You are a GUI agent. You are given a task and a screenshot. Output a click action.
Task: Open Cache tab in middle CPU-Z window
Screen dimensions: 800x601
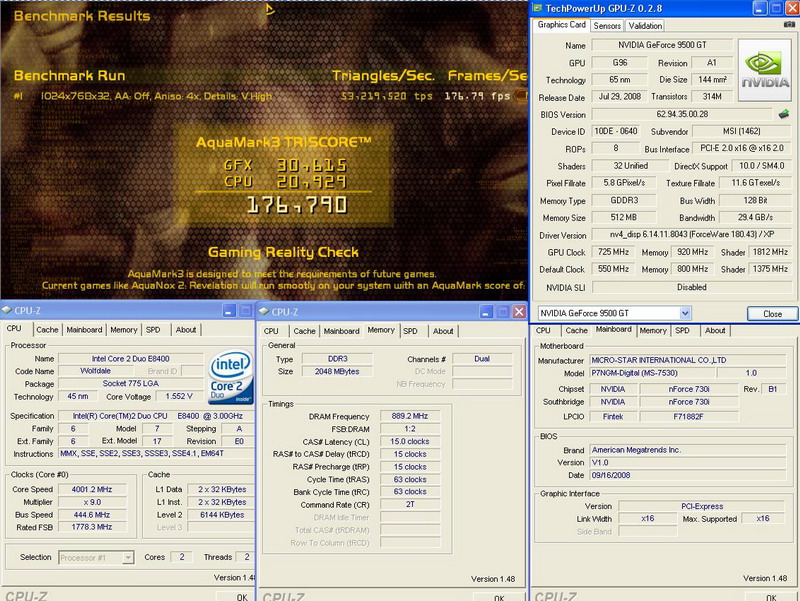pyautogui.click(x=305, y=331)
